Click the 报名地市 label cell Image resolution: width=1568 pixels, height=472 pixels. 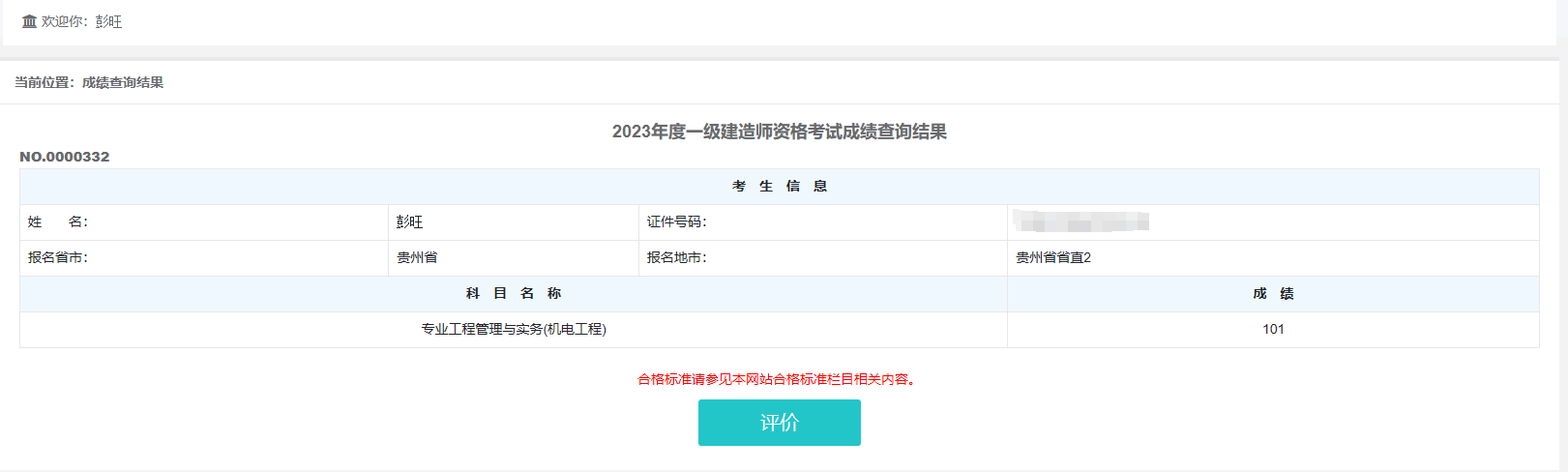coord(677,258)
